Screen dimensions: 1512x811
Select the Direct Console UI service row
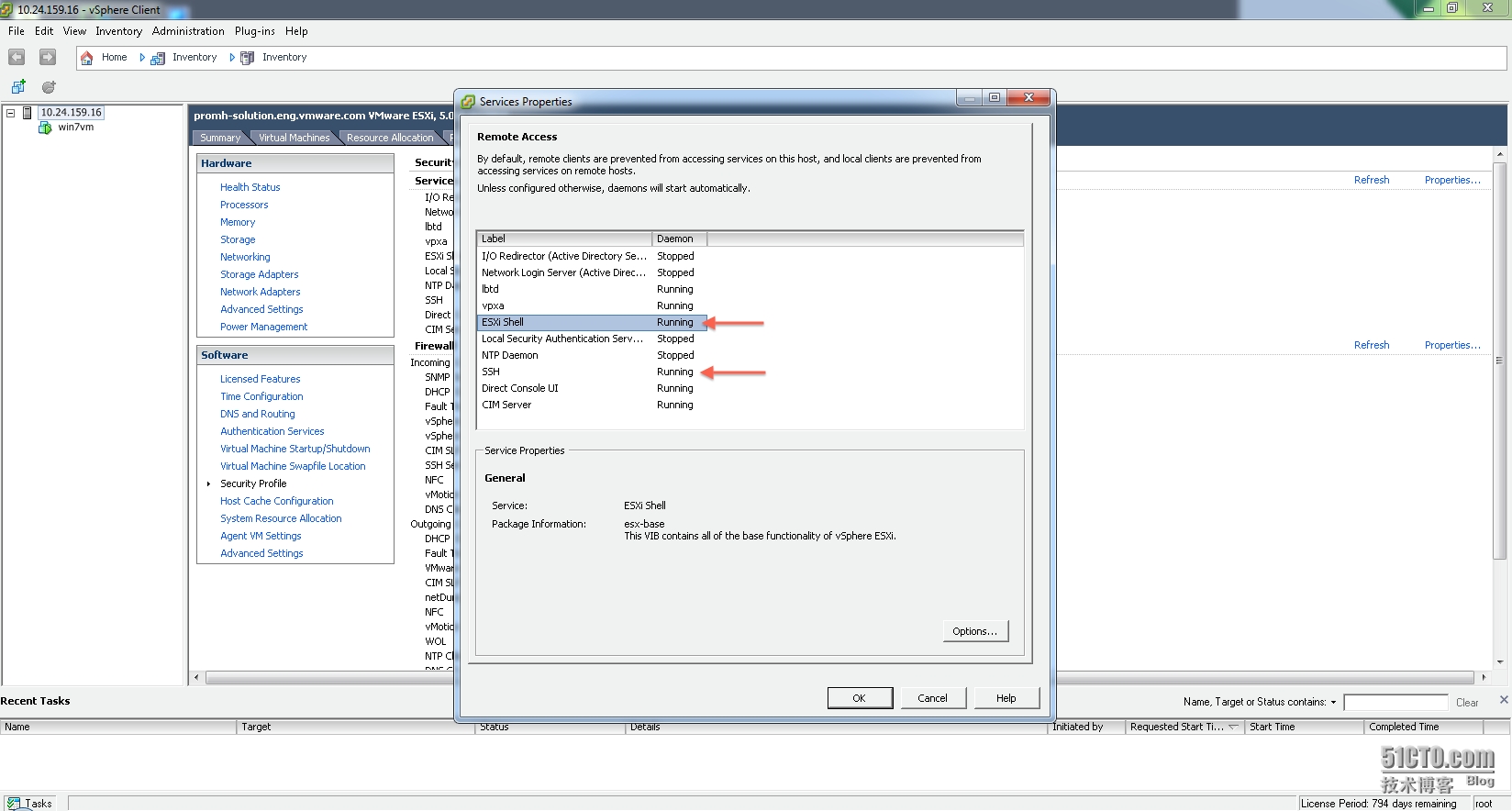[591, 388]
